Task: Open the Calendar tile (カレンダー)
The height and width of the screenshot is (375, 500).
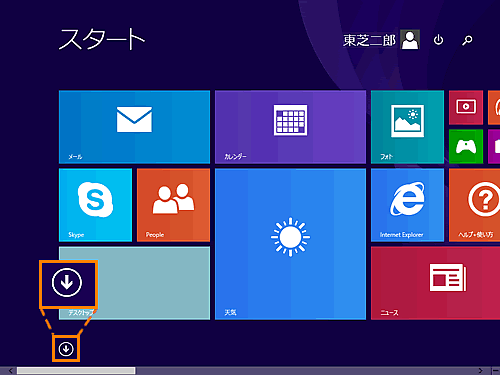Action: click(290, 127)
